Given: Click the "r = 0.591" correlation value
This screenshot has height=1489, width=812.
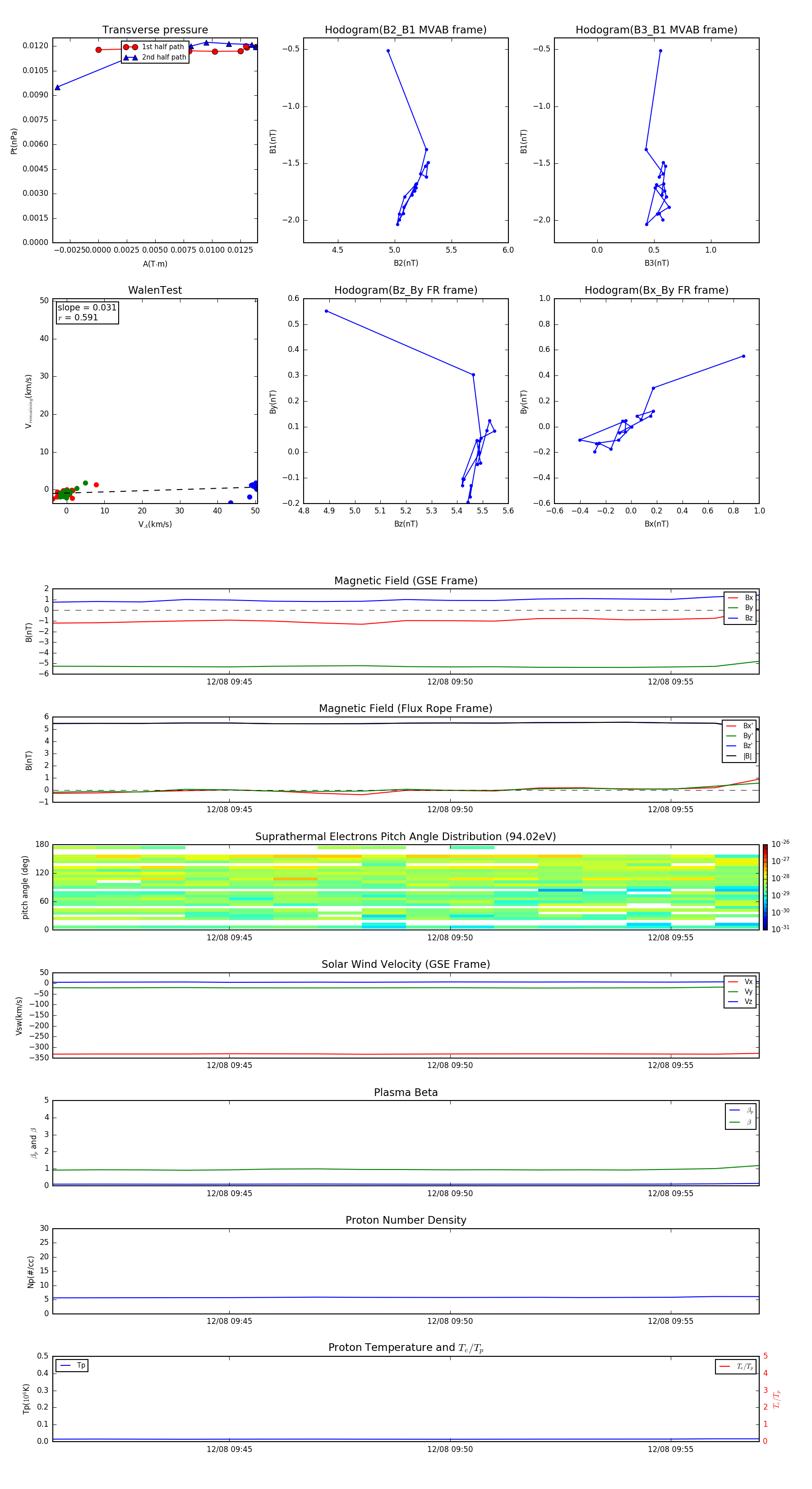Looking at the screenshot, I should [78, 317].
